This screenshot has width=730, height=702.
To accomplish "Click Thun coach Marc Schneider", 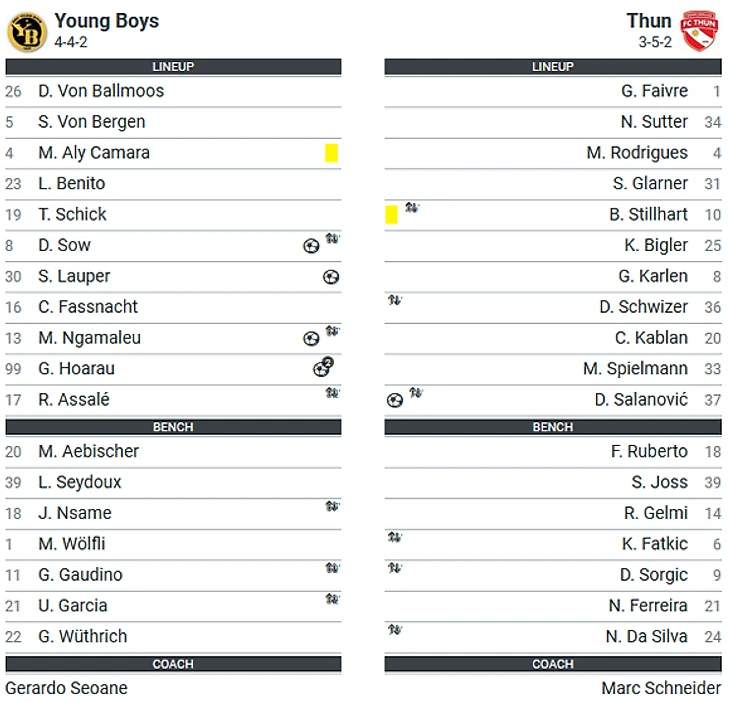I will pos(661,688).
